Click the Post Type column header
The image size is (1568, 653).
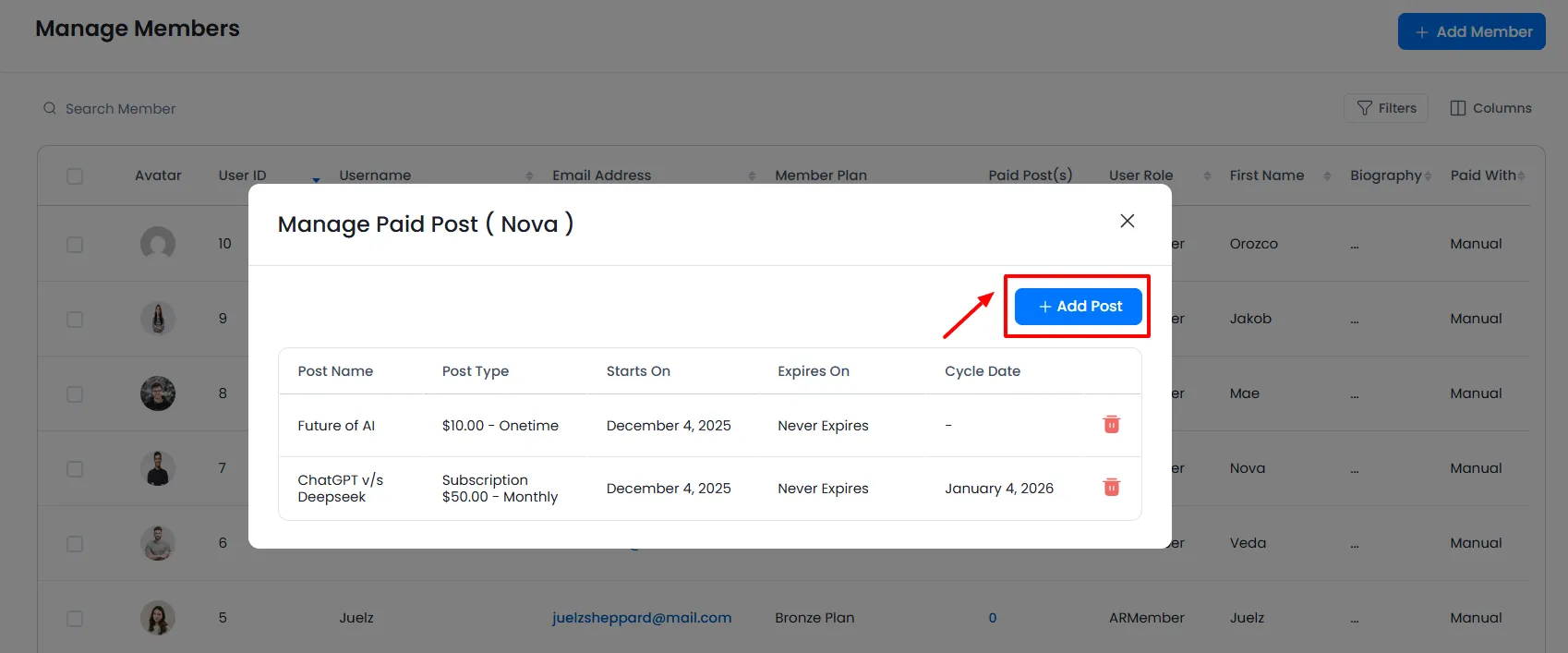coord(475,371)
